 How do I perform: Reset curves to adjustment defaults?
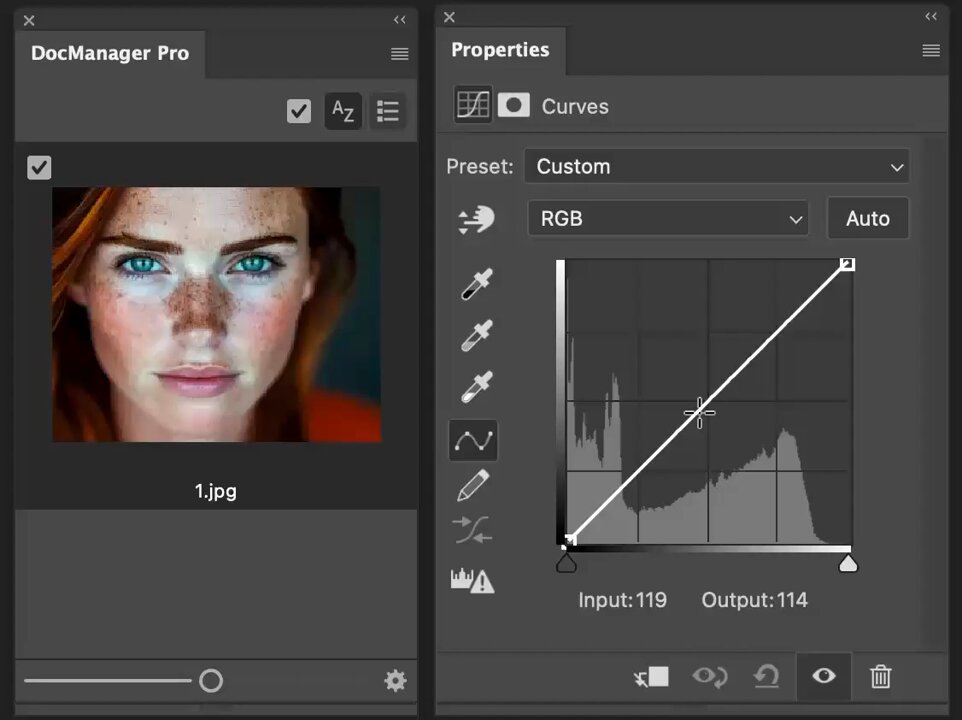click(x=766, y=677)
